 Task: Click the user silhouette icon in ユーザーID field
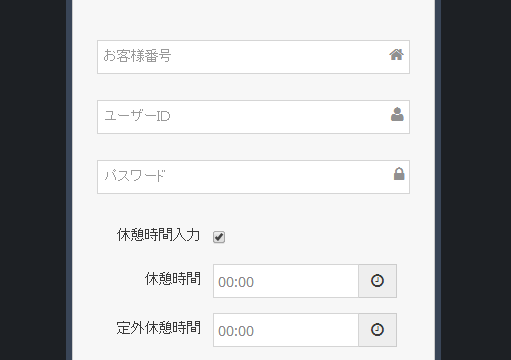click(x=397, y=114)
